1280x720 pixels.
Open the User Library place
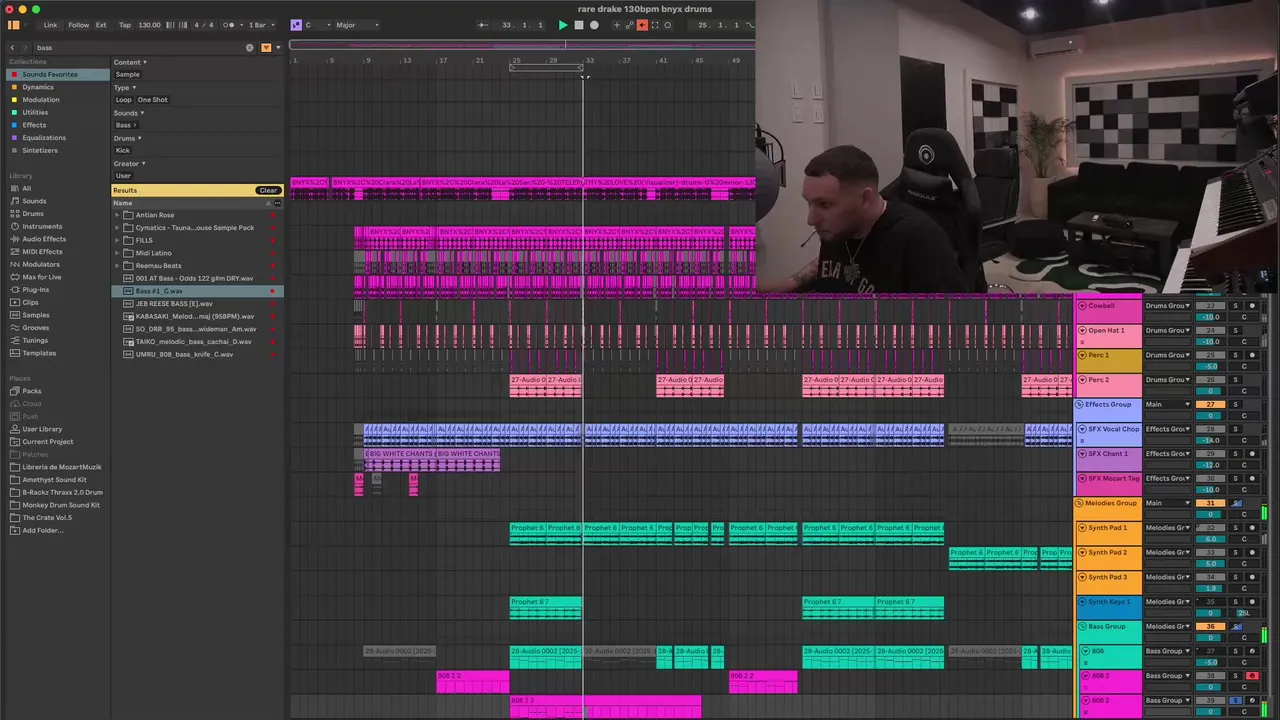point(42,429)
